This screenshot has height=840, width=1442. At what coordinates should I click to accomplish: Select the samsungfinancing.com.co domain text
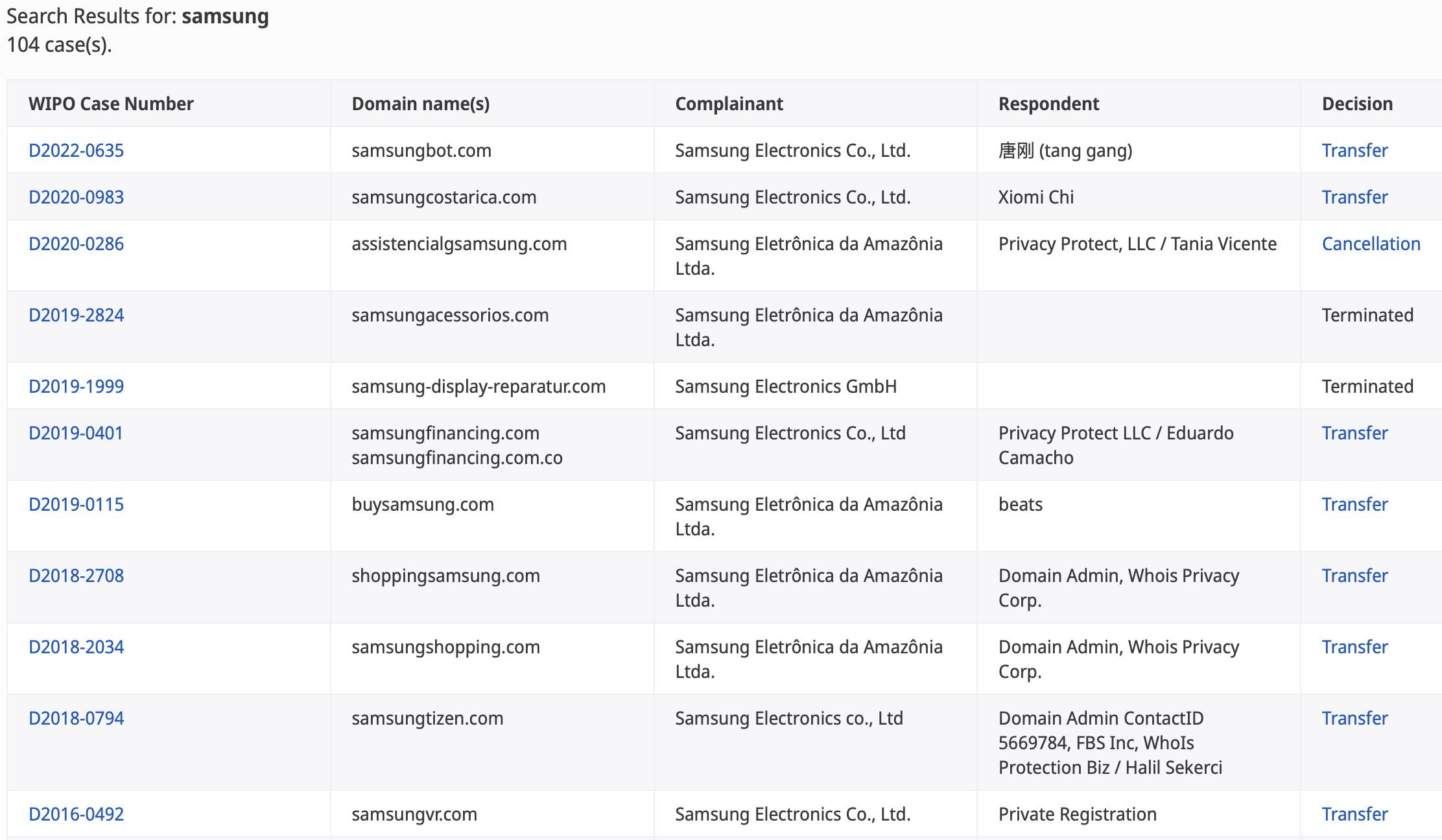457,458
